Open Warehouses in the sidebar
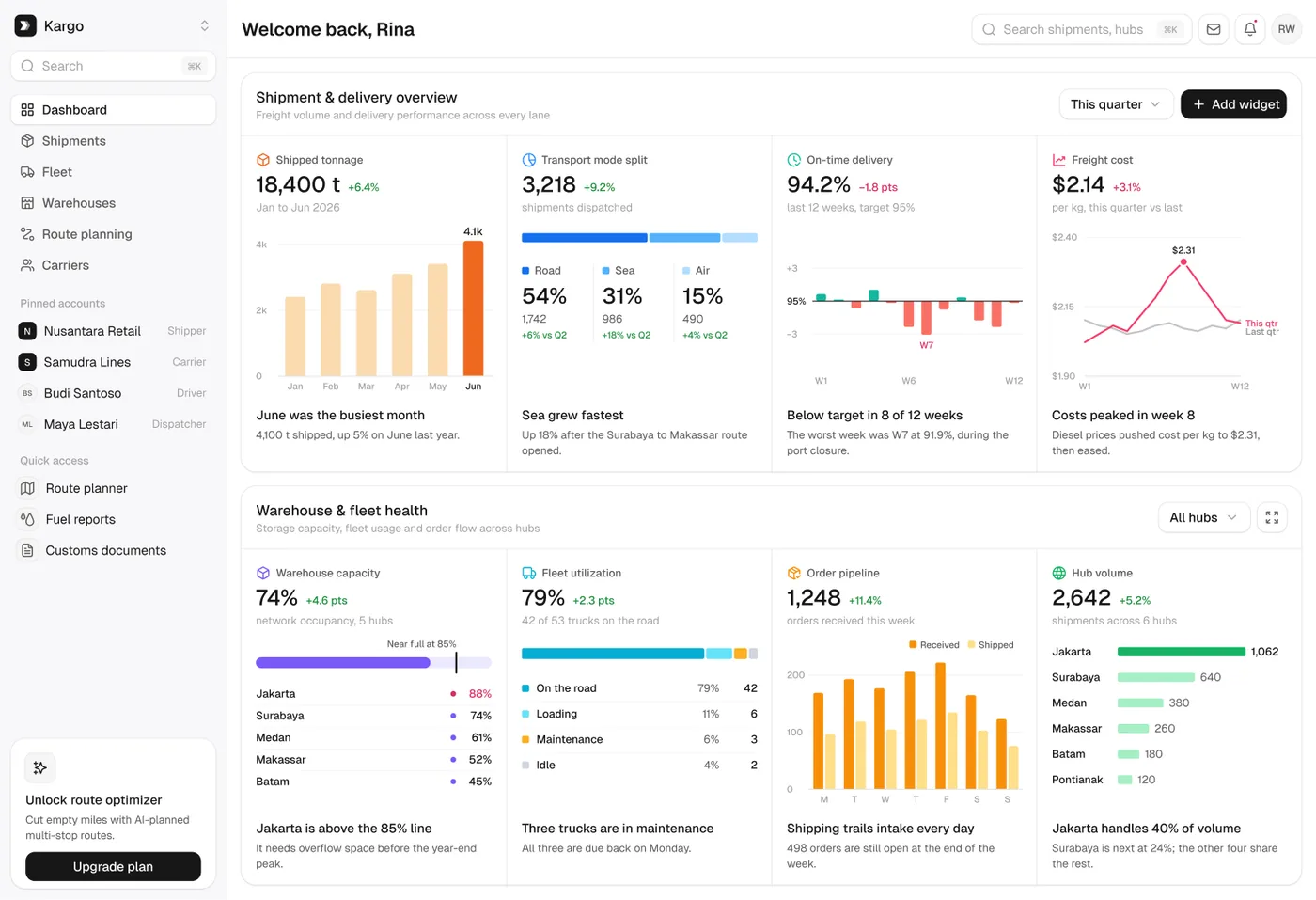This screenshot has width=1316, height=900. tap(113, 202)
